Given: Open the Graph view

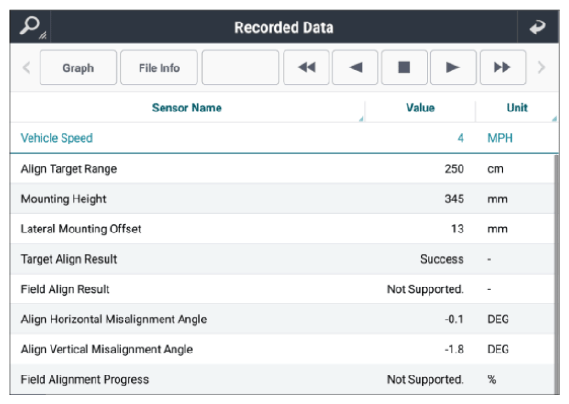Looking at the screenshot, I should [x=78, y=68].
